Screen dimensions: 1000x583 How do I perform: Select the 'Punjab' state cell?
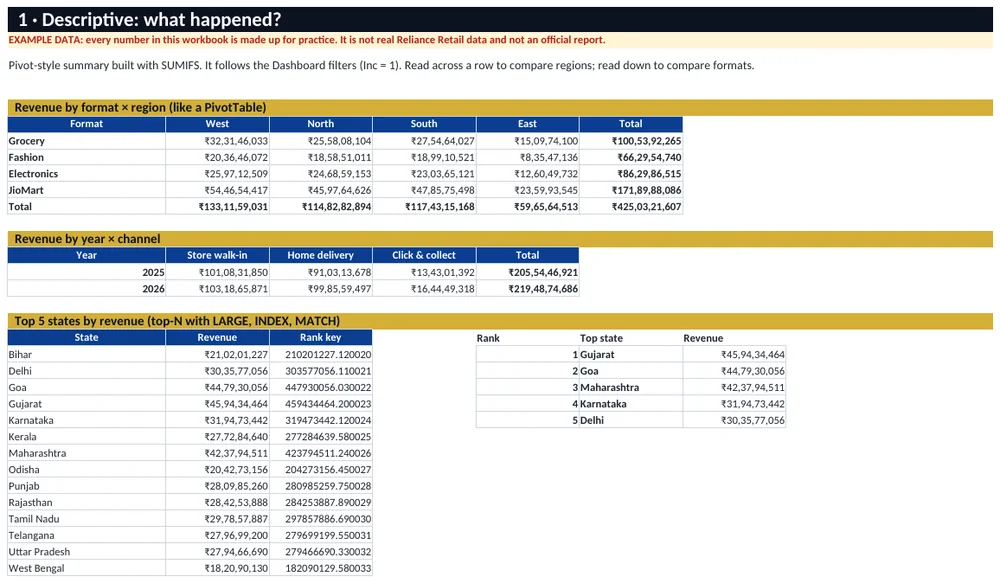(86, 486)
